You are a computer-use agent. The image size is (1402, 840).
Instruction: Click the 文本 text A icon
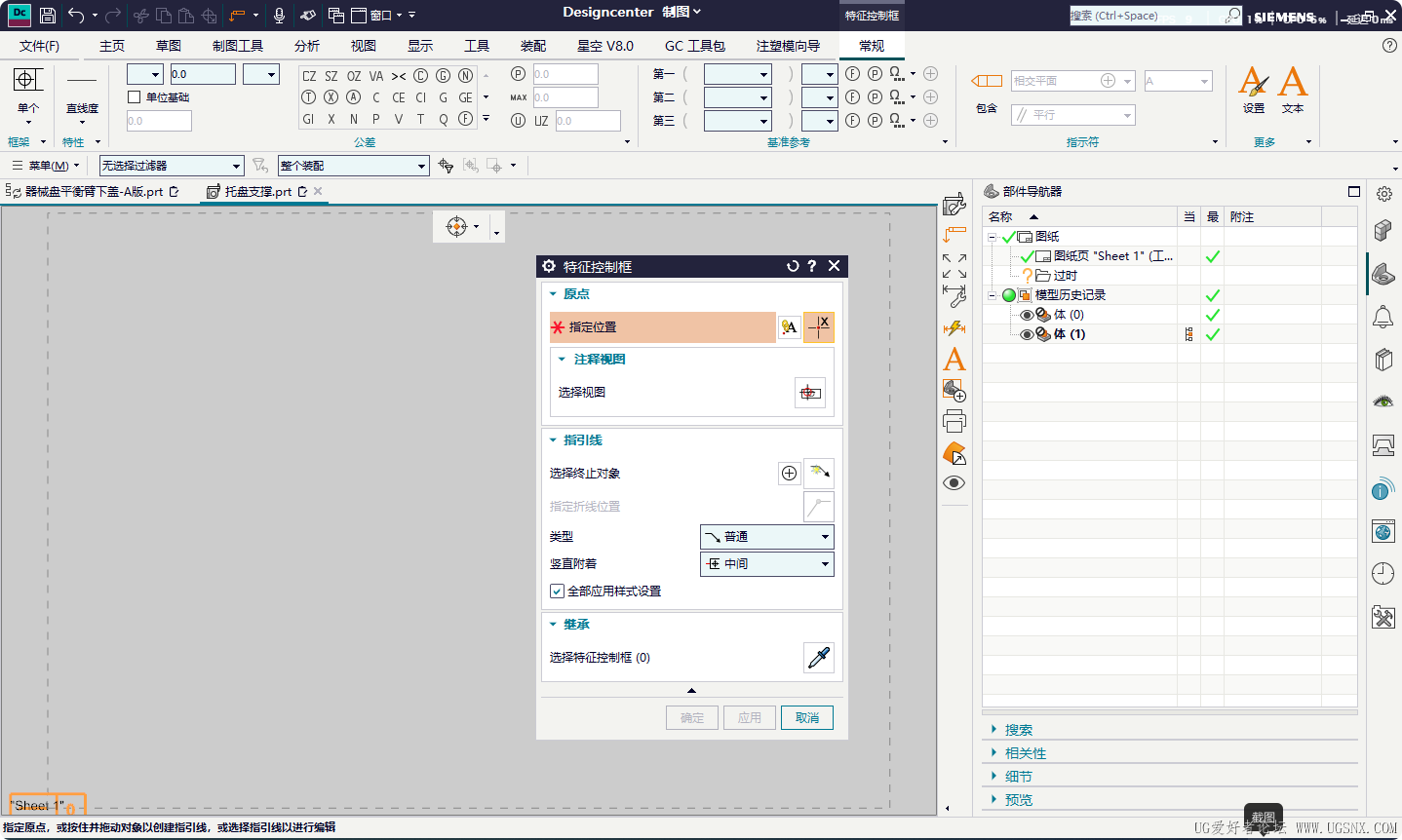(1293, 82)
